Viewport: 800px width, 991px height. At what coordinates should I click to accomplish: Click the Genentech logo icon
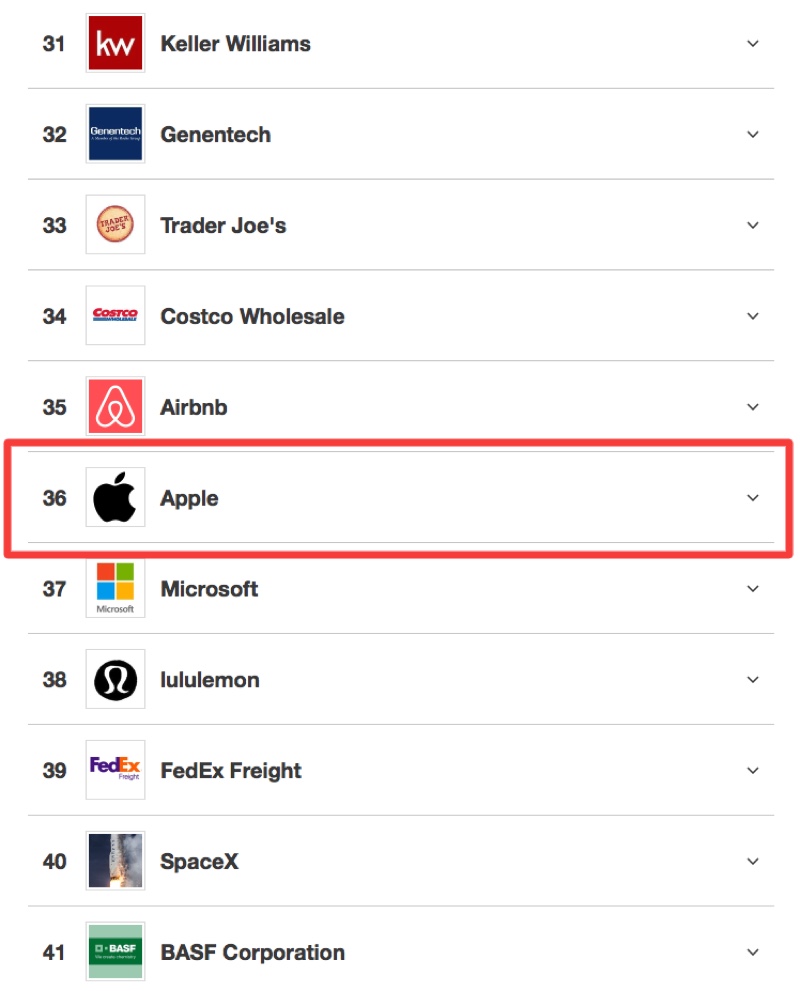click(x=115, y=134)
